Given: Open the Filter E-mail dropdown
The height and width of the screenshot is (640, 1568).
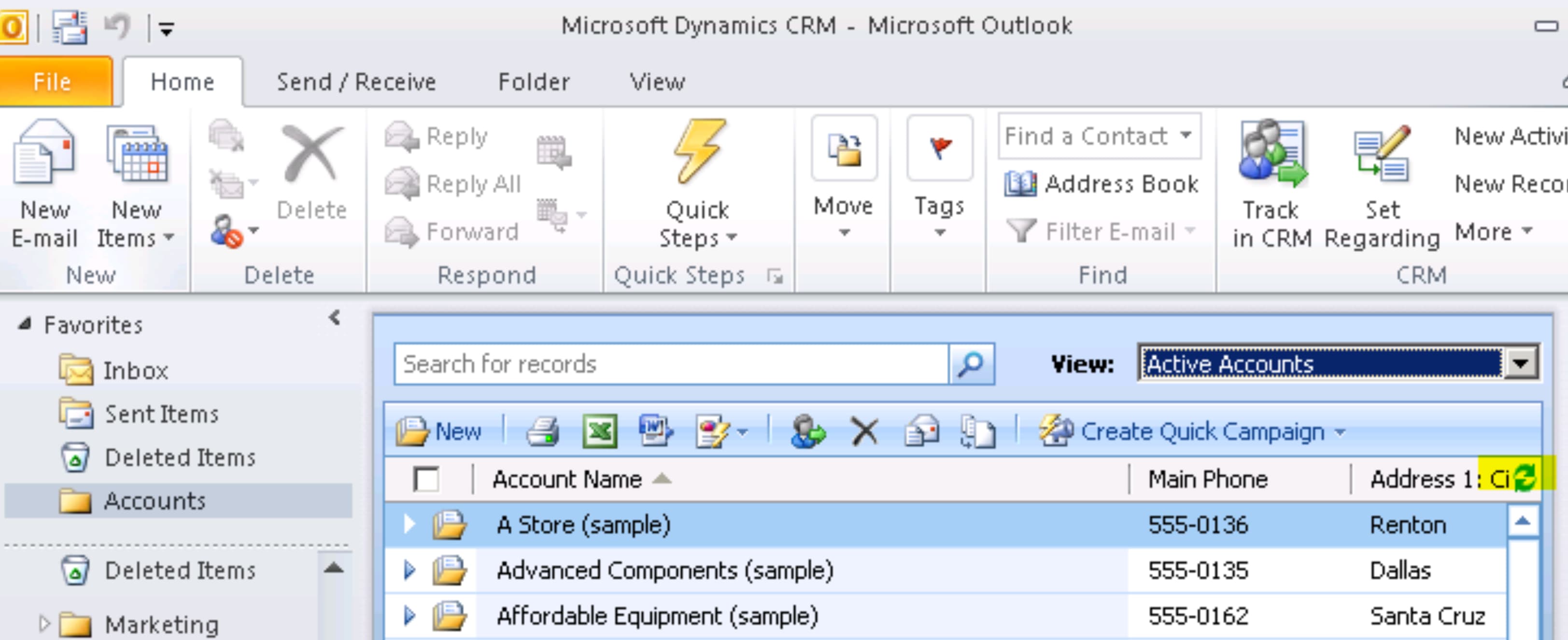Looking at the screenshot, I should pyautogui.click(x=1101, y=231).
